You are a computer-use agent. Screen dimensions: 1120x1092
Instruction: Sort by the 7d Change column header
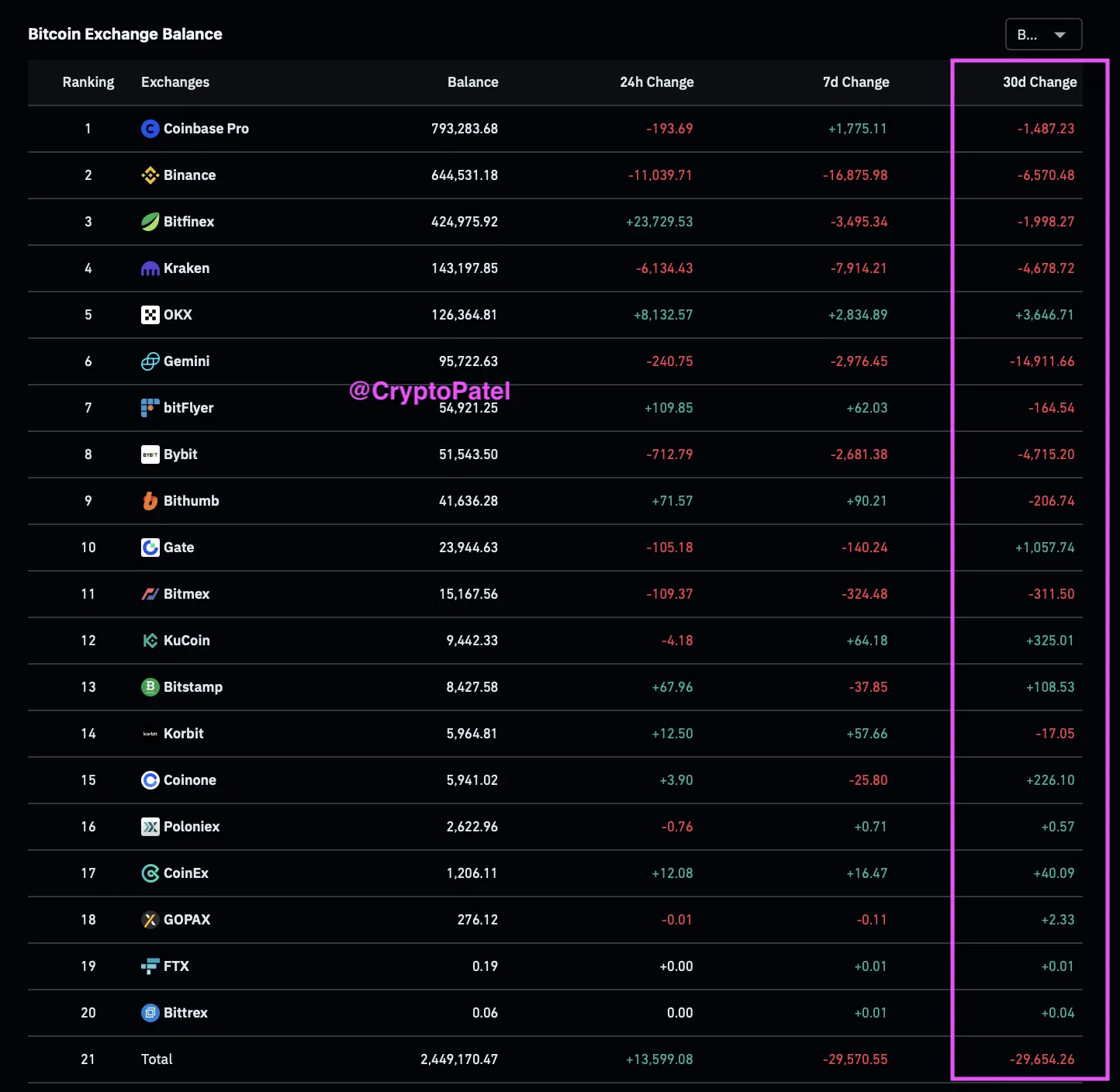tap(856, 82)
